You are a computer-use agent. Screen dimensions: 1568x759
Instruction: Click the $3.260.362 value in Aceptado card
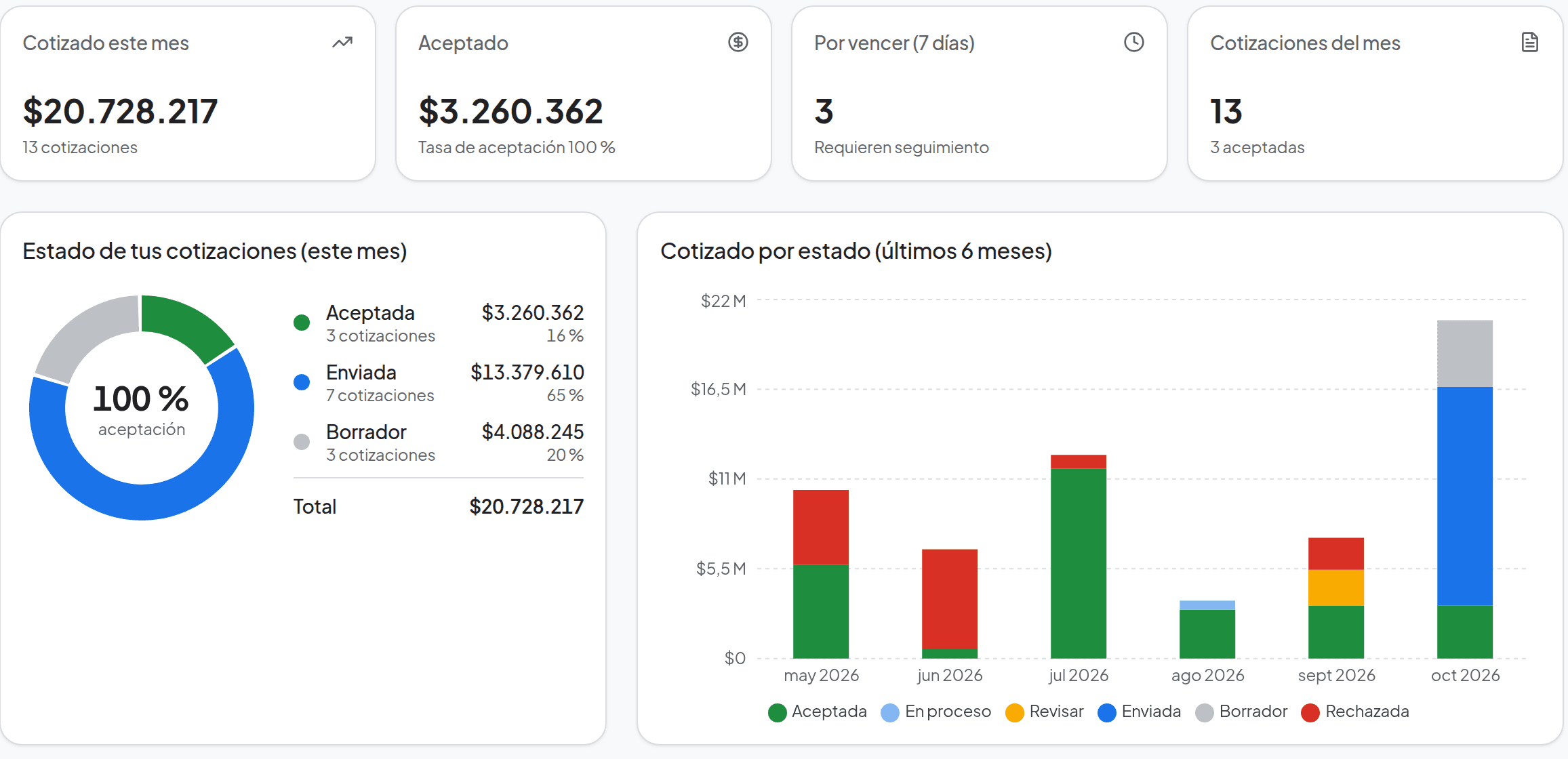[510, 111]
